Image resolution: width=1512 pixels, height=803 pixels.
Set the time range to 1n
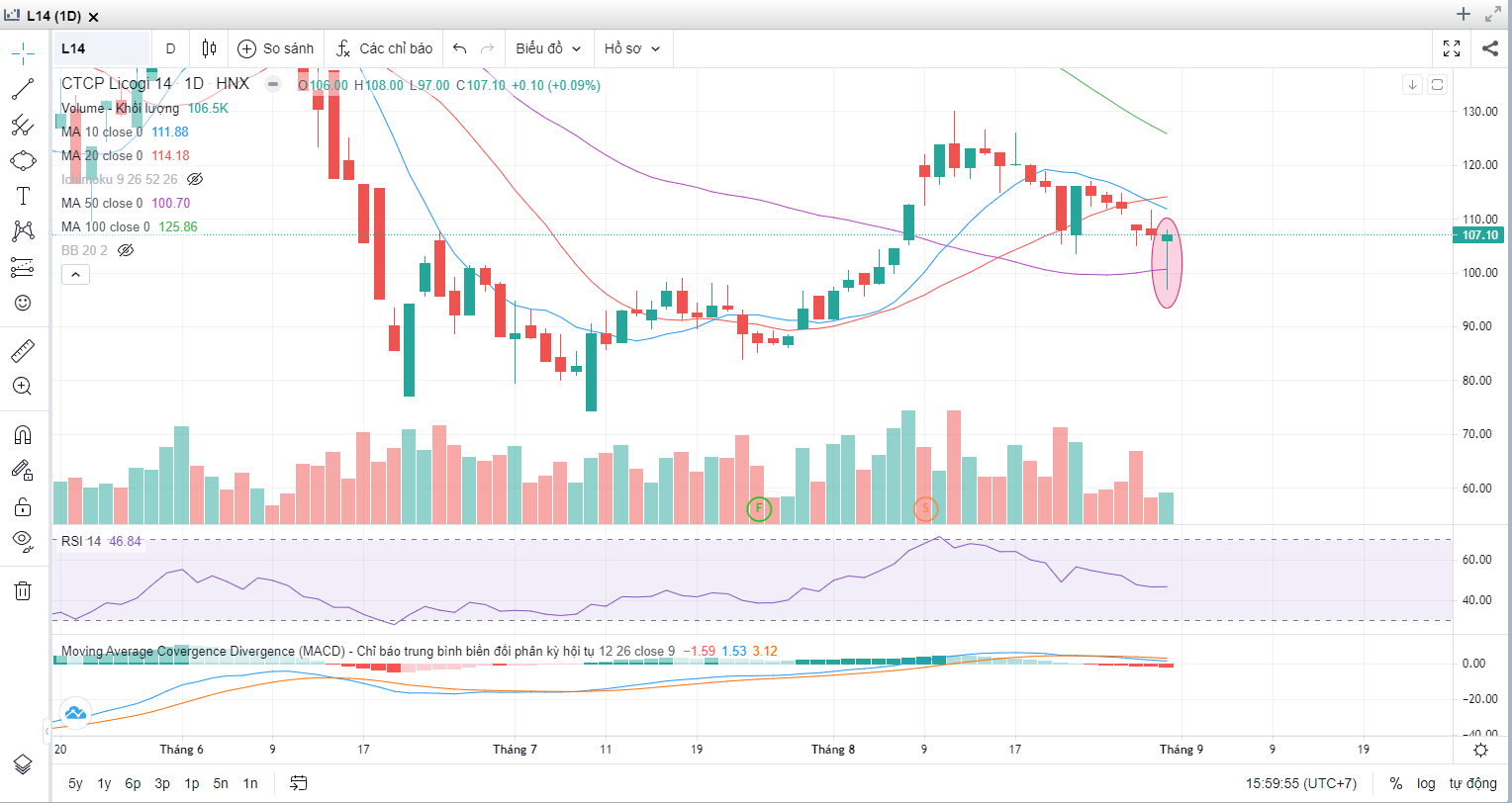(250, 783)
